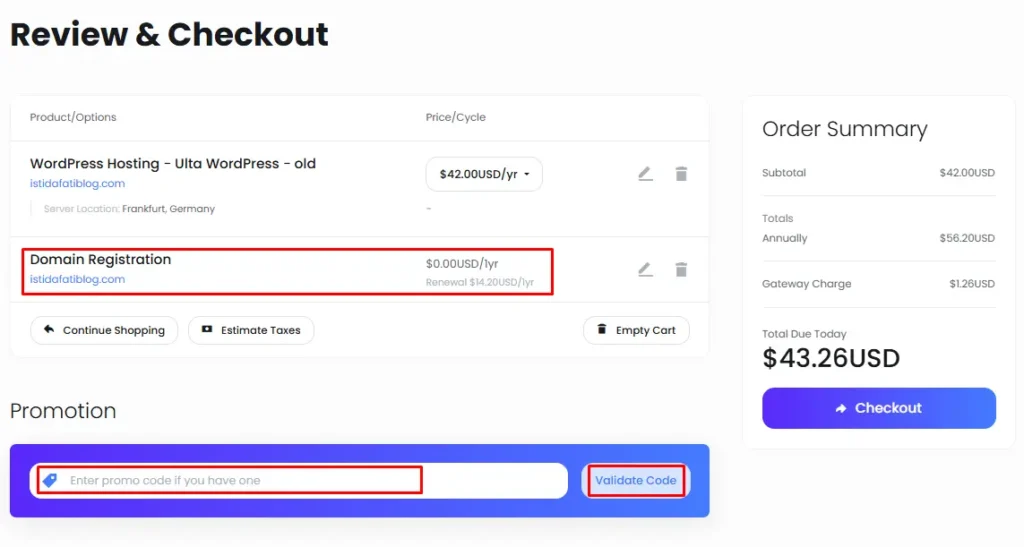Click the arrow icon on the Checkout button
Image resolution: width=1024 pixels, height=547 pixels.
pos(841,408)
